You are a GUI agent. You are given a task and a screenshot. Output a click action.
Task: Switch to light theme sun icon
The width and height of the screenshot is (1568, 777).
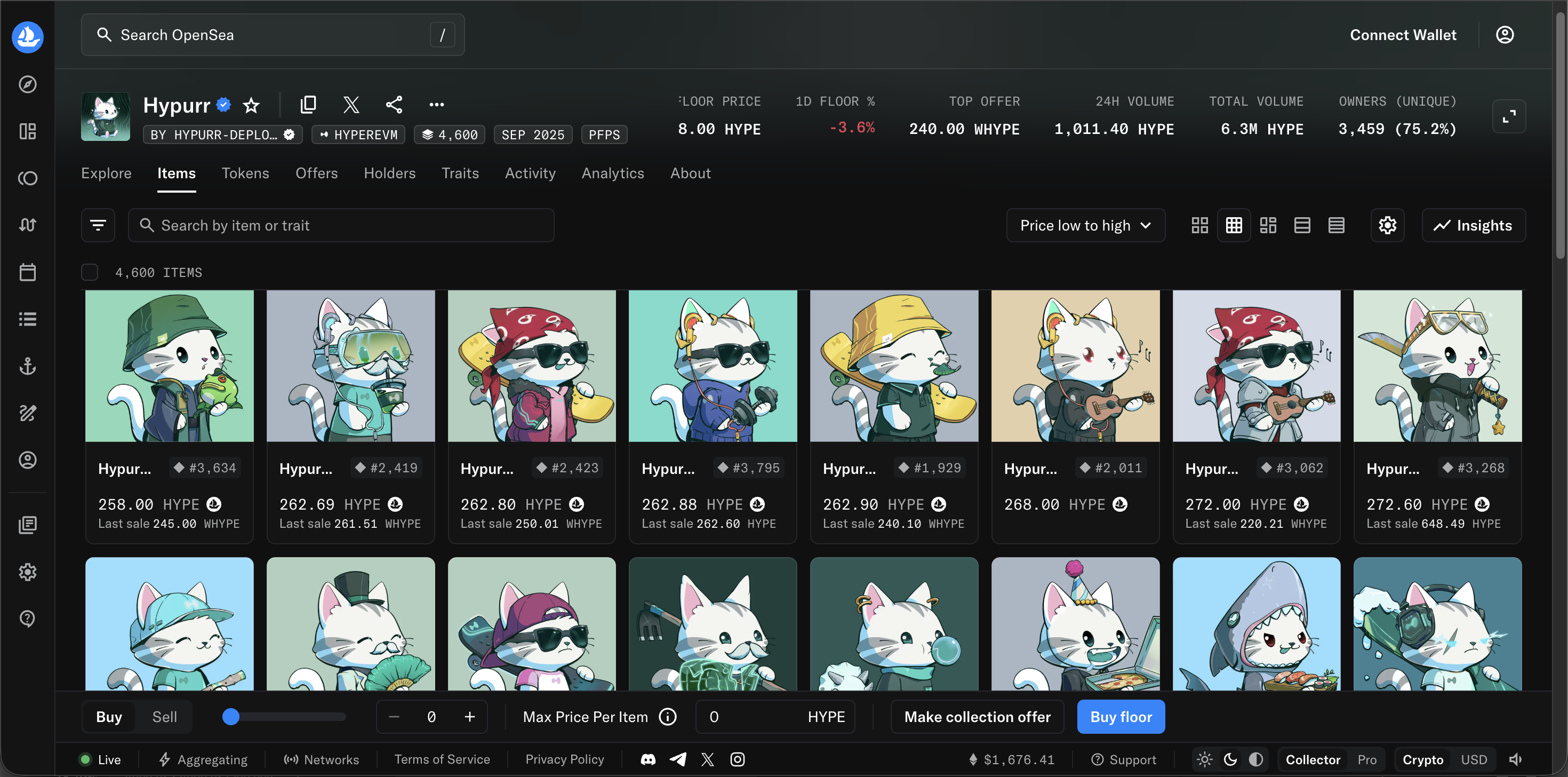(x=1205, y=759)
